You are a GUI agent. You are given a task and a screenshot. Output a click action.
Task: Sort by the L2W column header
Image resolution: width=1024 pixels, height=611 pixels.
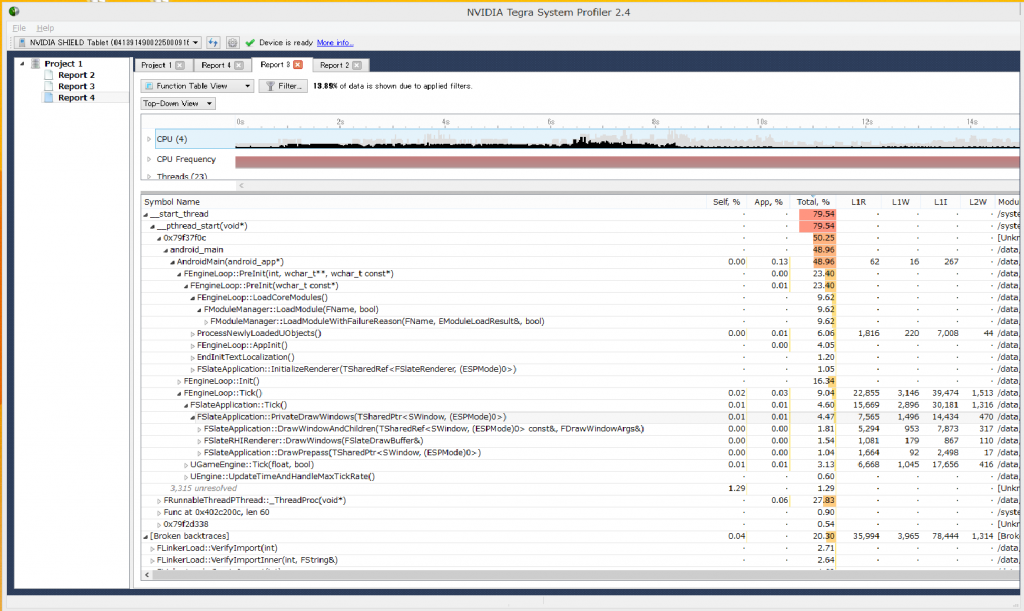click(977, 202)
